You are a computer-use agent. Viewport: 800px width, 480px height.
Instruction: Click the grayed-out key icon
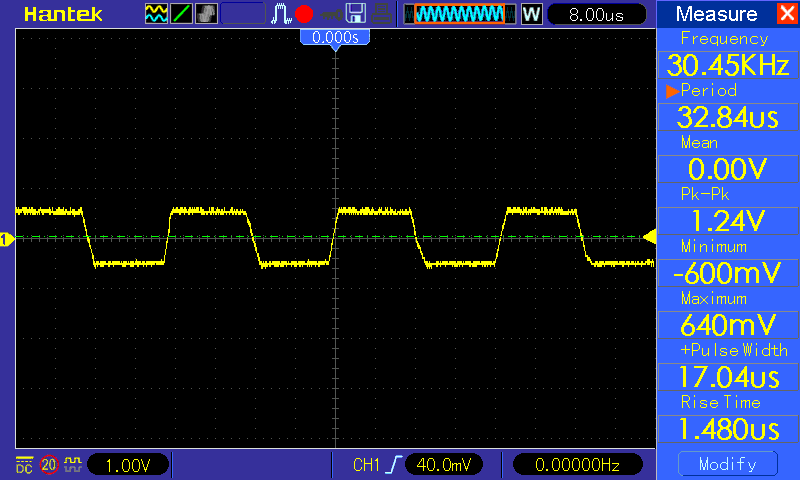coord(331,15)
